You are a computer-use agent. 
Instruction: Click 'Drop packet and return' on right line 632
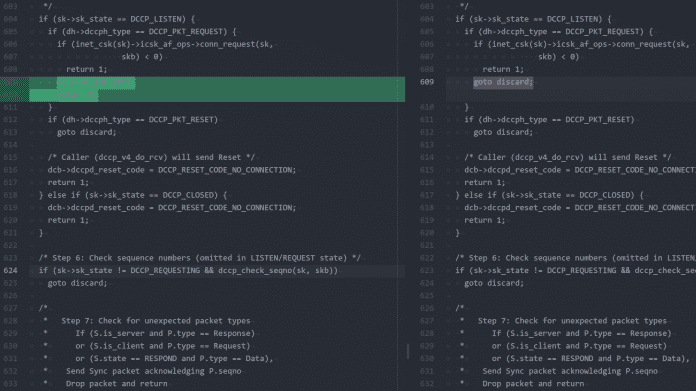[533, 383]
